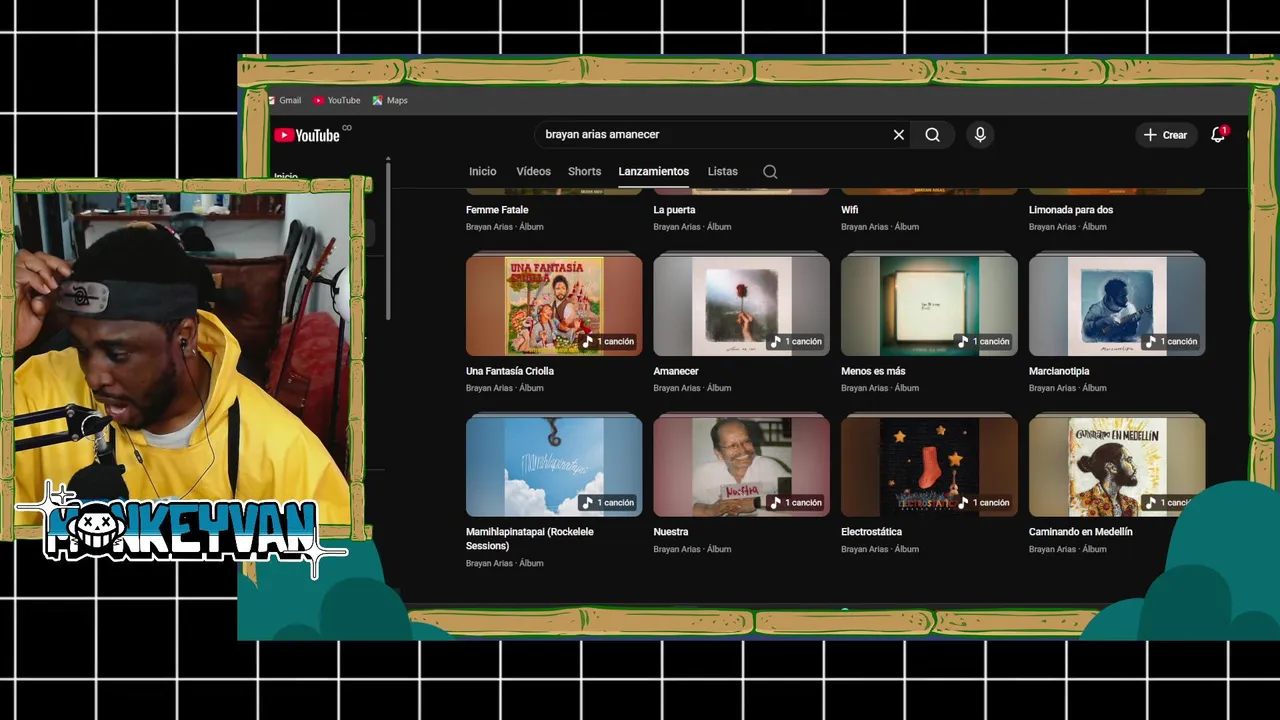The width and height of the screenshot is (1280, 720).
Task: Open Una Fantasía Criolla album thumbnail
Action: point(554,305)
